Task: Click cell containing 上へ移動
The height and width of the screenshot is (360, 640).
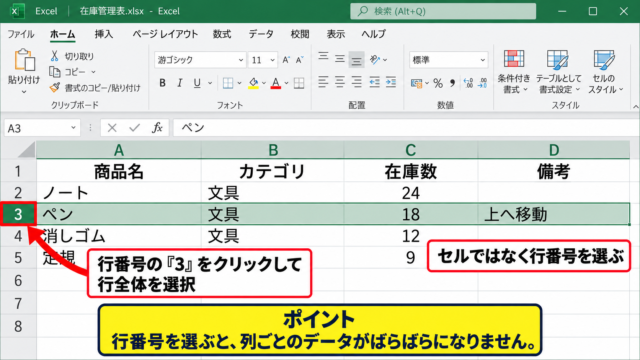Action: 553,214
